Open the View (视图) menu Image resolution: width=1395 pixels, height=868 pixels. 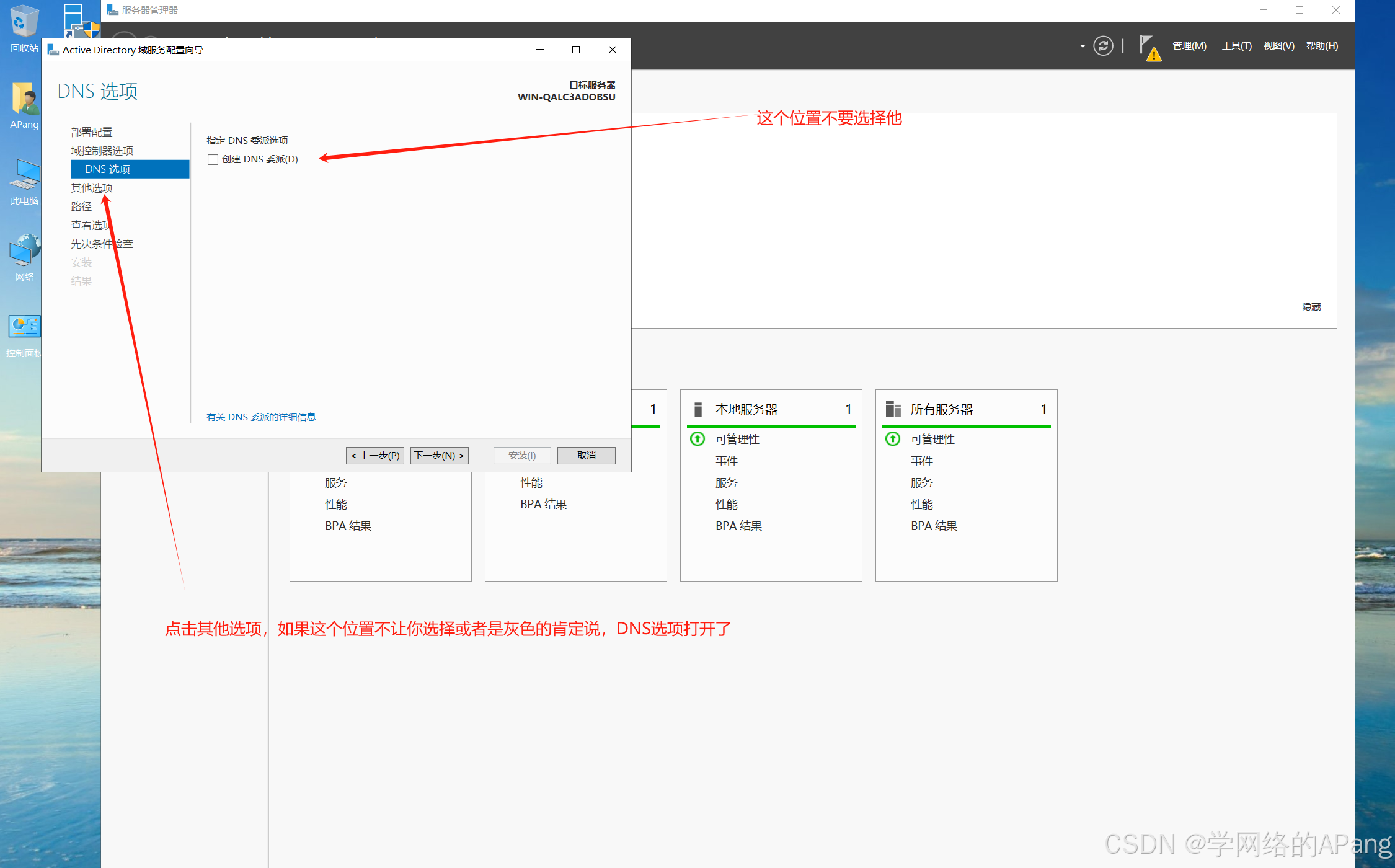1278,46
